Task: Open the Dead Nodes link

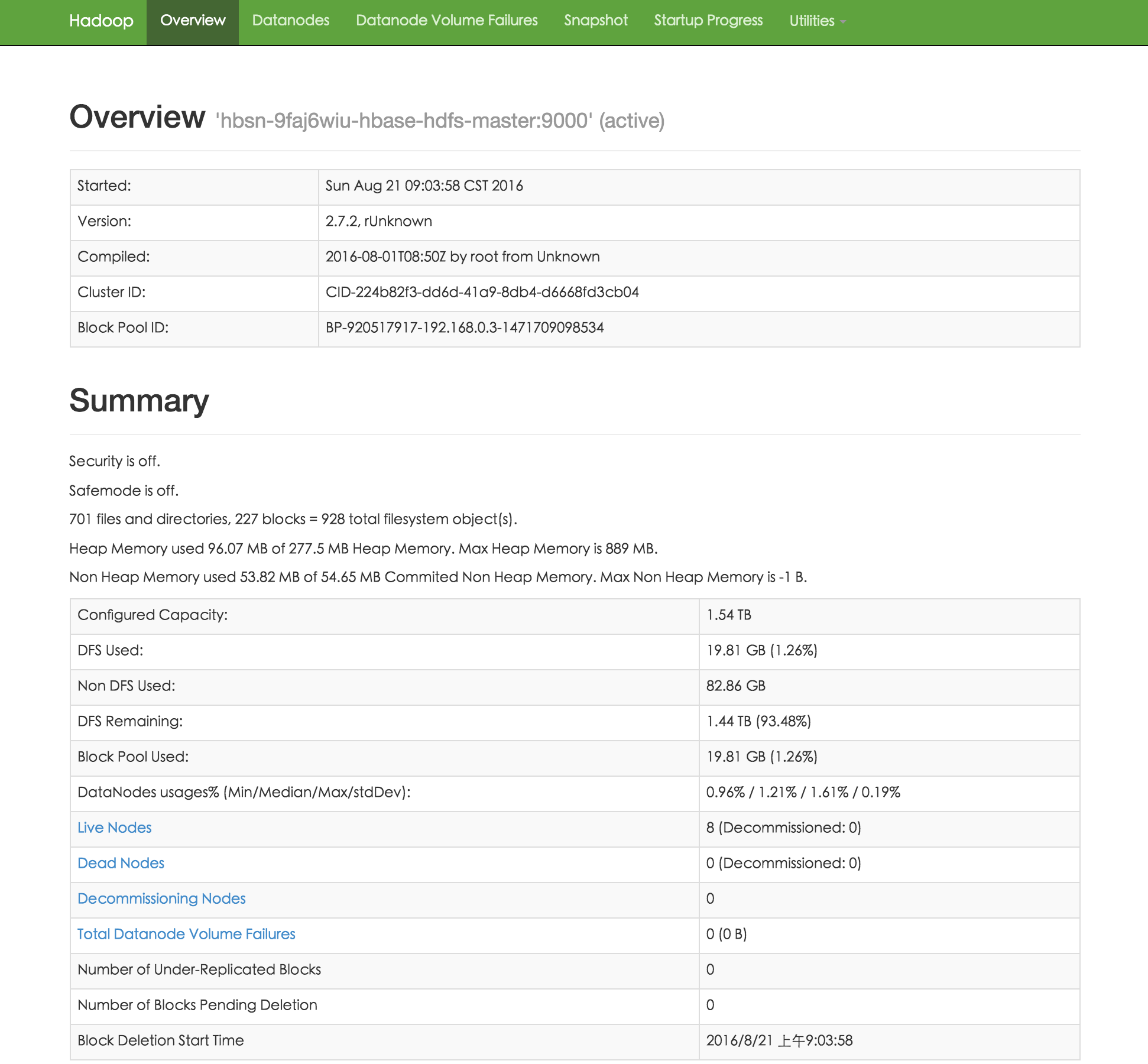Action: pyautogui.click(x=121, y=863)
